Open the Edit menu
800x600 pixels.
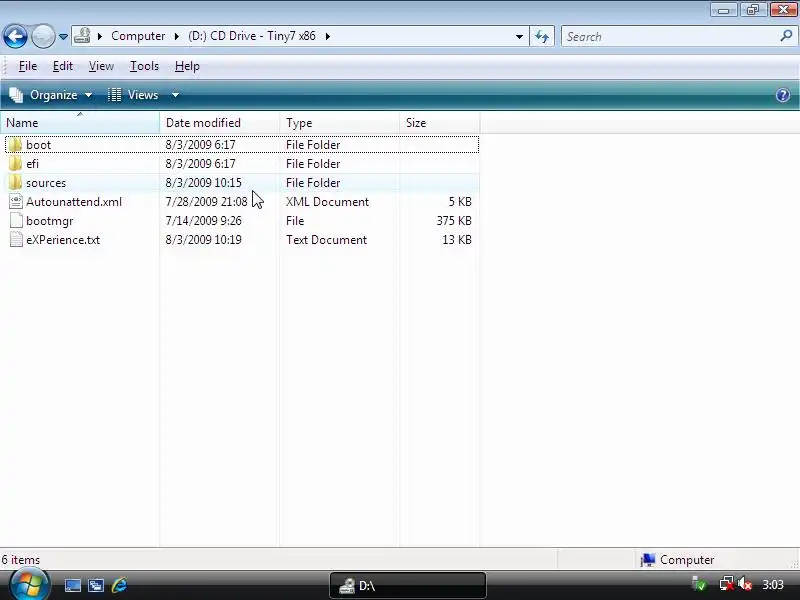[x=63, y=66]
